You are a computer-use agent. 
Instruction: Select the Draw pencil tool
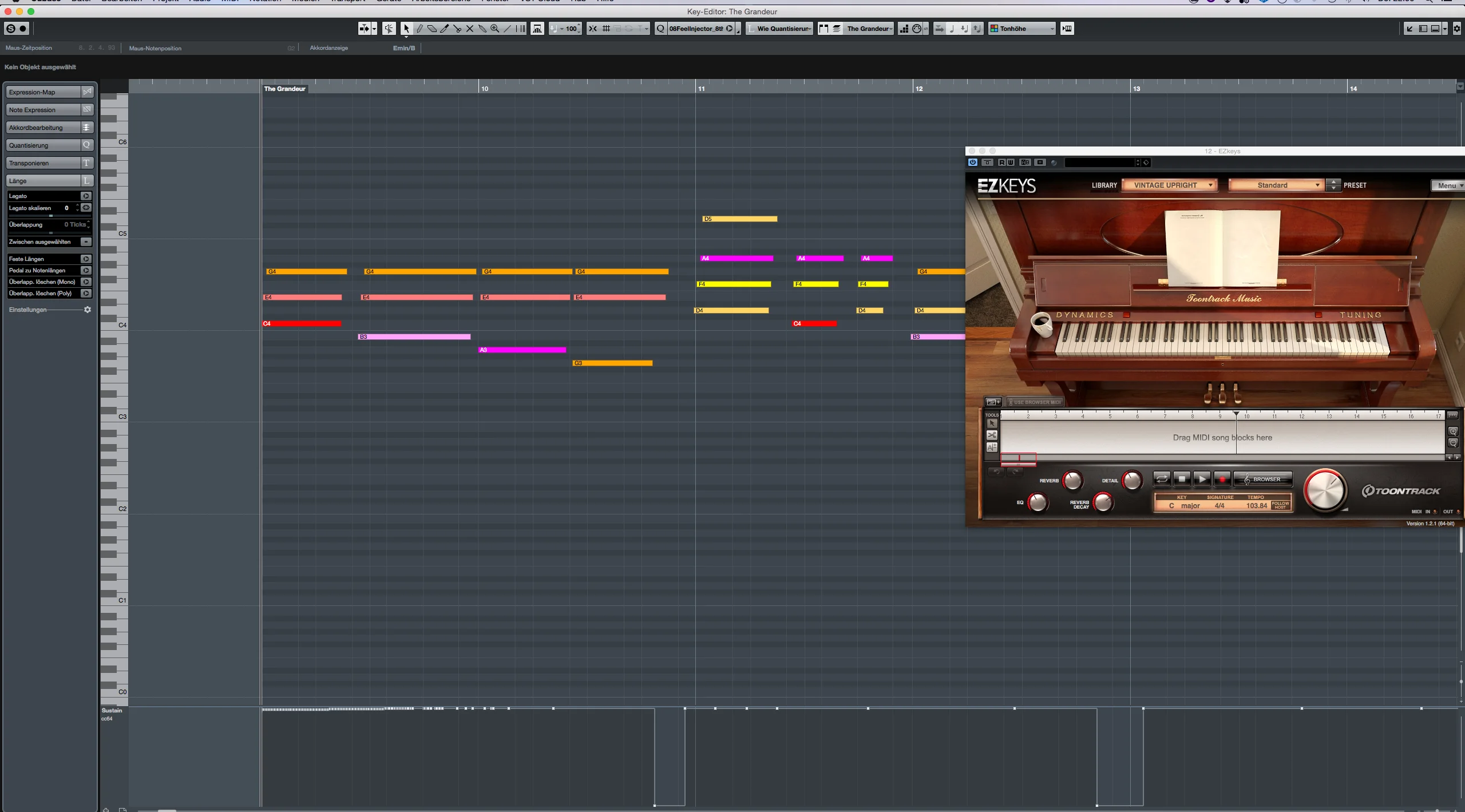pos(419,29)
